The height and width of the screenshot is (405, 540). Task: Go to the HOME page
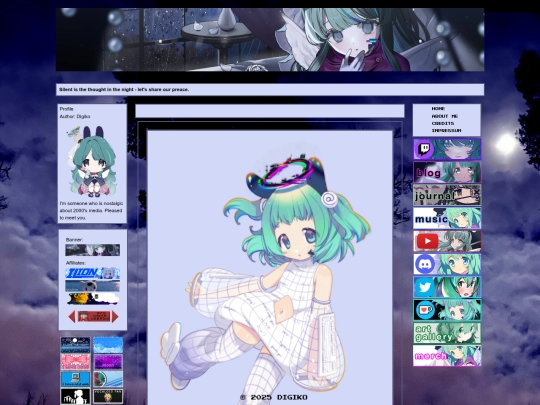[x=438, y=108]
